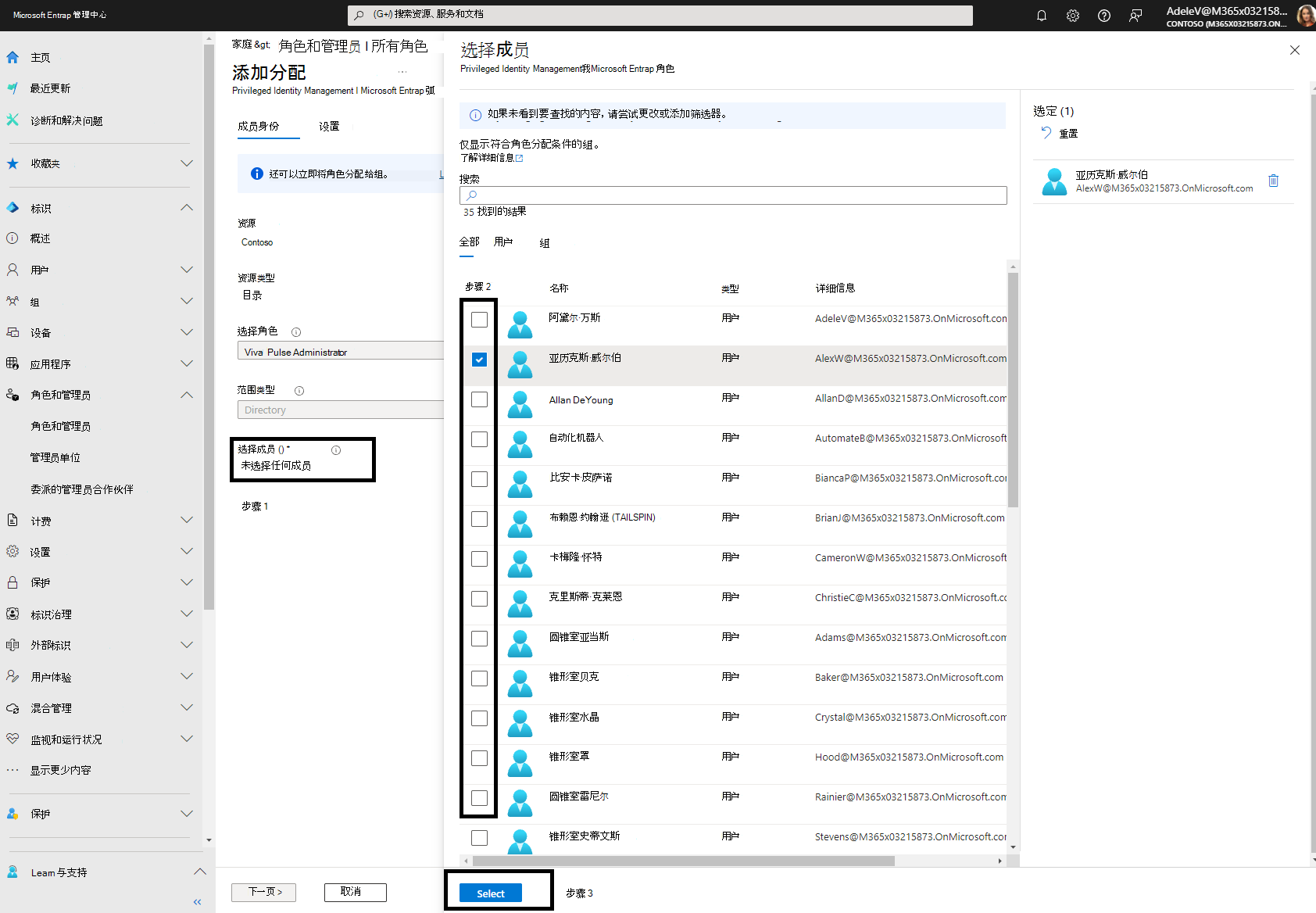The width and height of the screenshot is (1316, 913).
Task: Click the notifications bell icon
Action: click(x=1041, y=15)
